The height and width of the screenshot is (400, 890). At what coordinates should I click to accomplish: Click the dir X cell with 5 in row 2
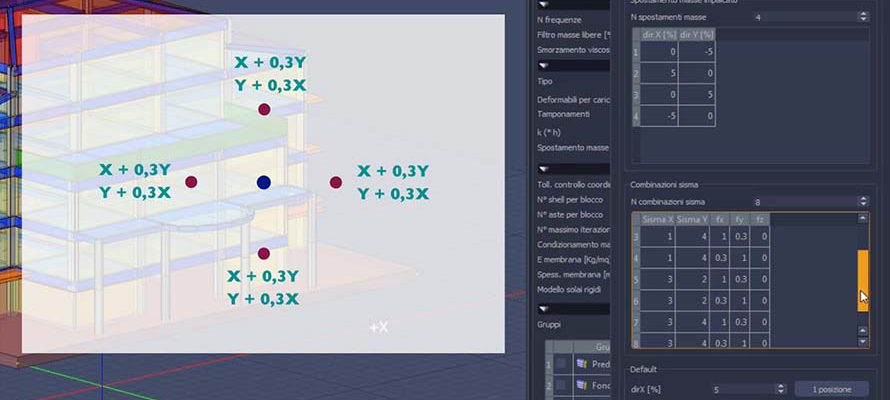(x=659, y=73)
